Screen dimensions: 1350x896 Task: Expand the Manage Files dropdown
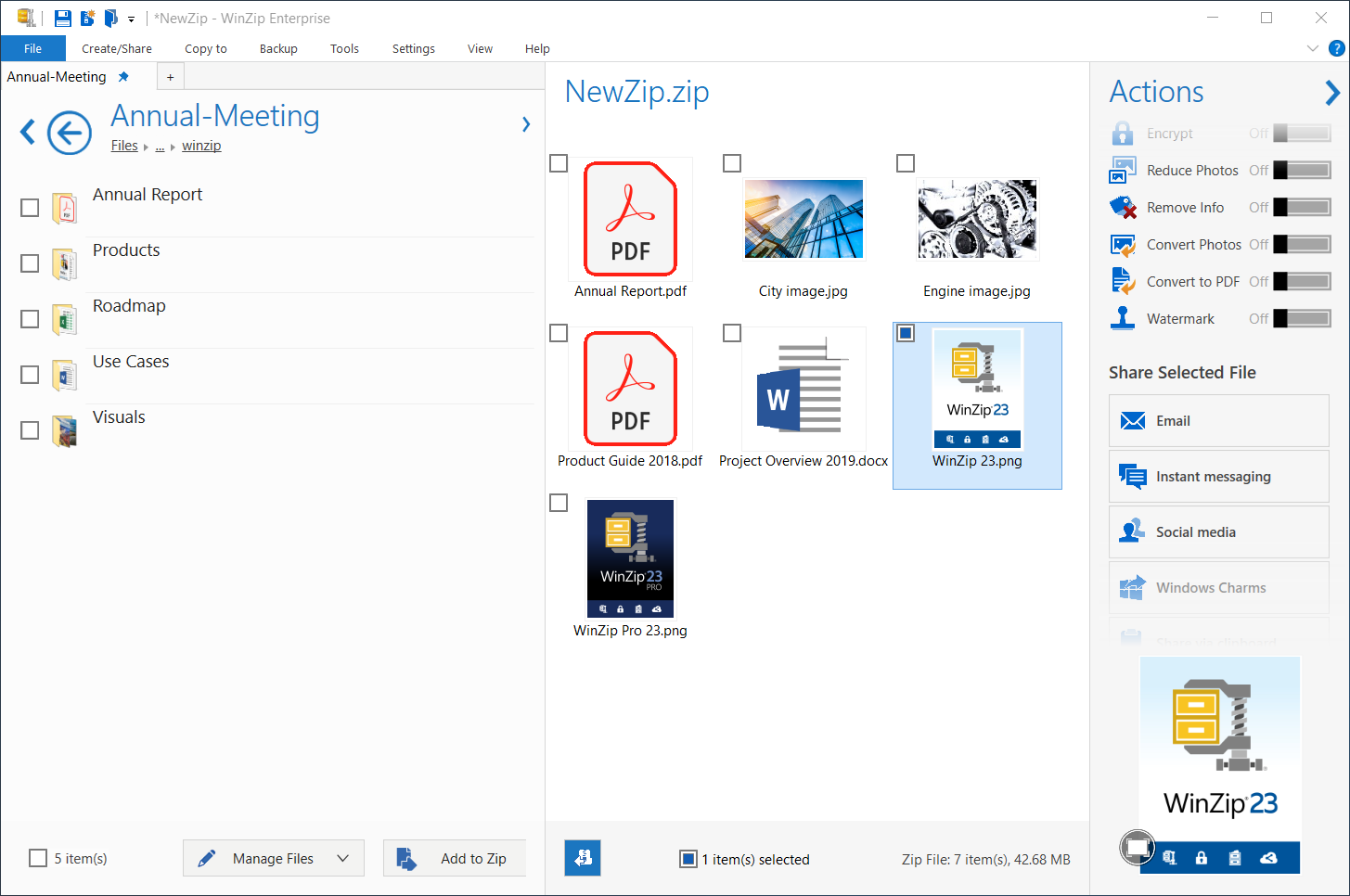342,859
